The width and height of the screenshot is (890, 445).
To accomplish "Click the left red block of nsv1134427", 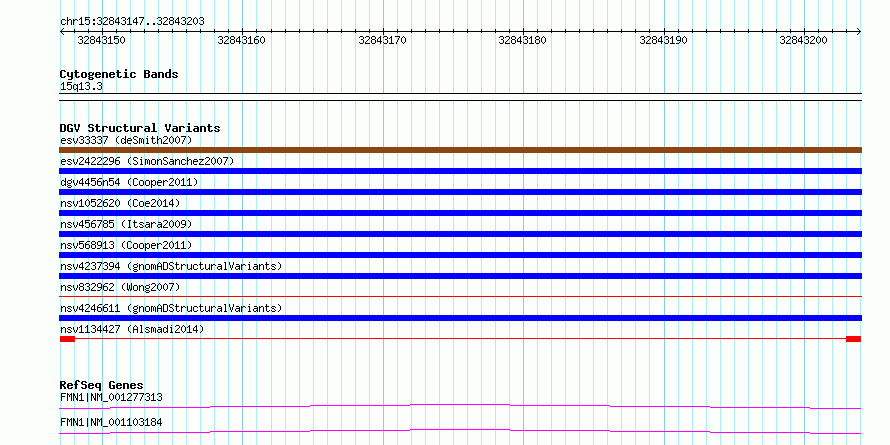I will [67, 339].
